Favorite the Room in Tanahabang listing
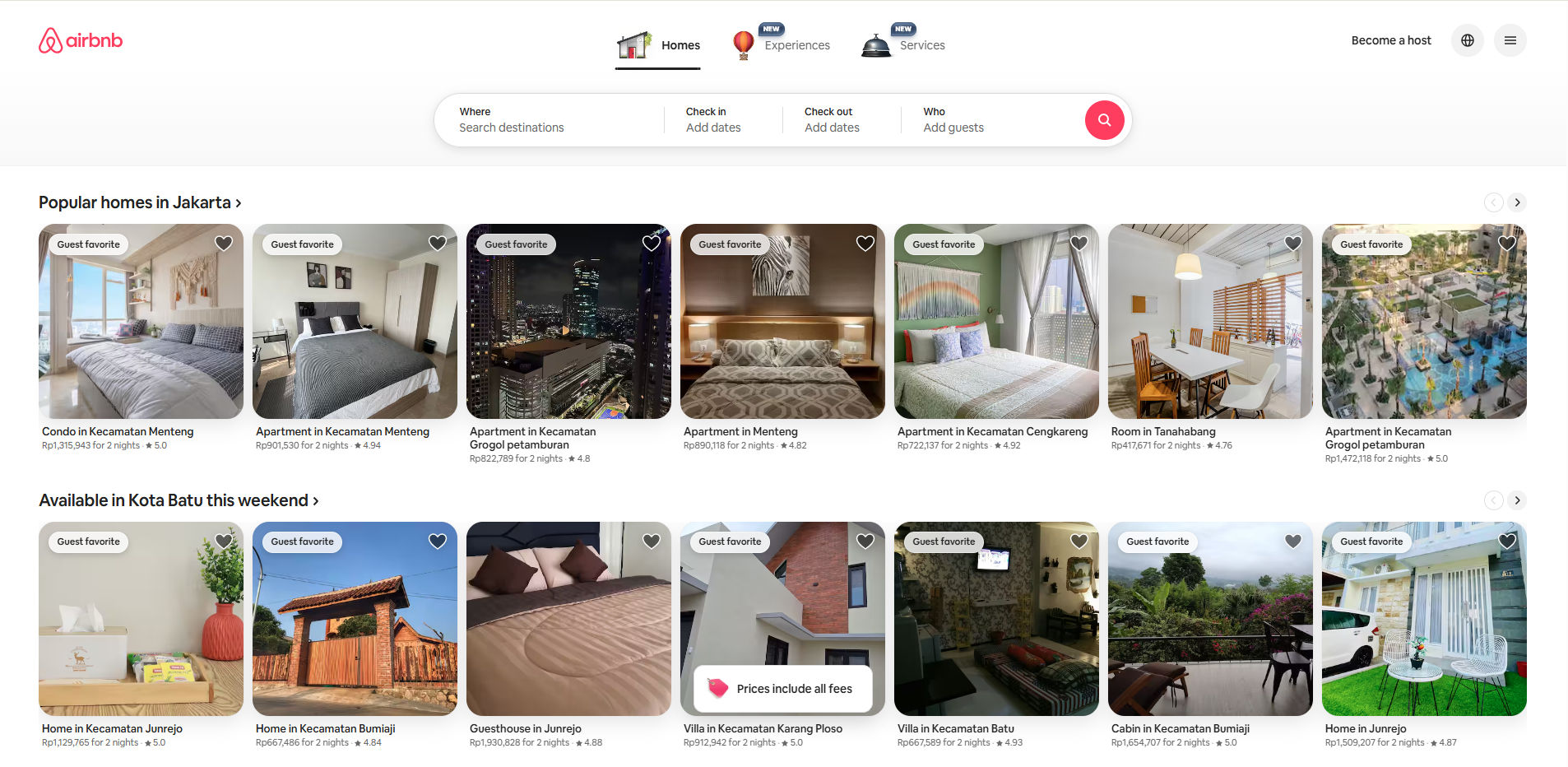 click(x=1292, y=243)
